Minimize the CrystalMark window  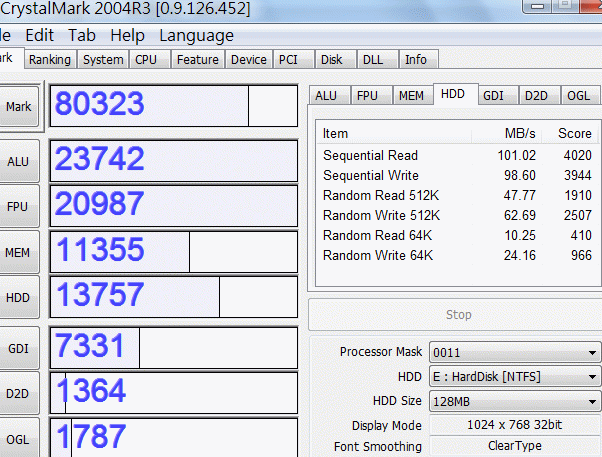pos(538,5)
